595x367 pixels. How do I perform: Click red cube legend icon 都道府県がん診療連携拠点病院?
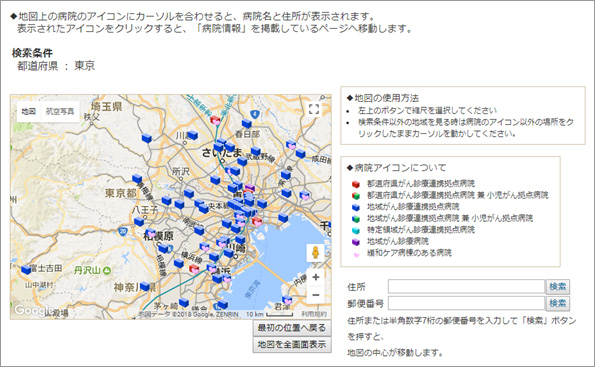pos(356,184)
